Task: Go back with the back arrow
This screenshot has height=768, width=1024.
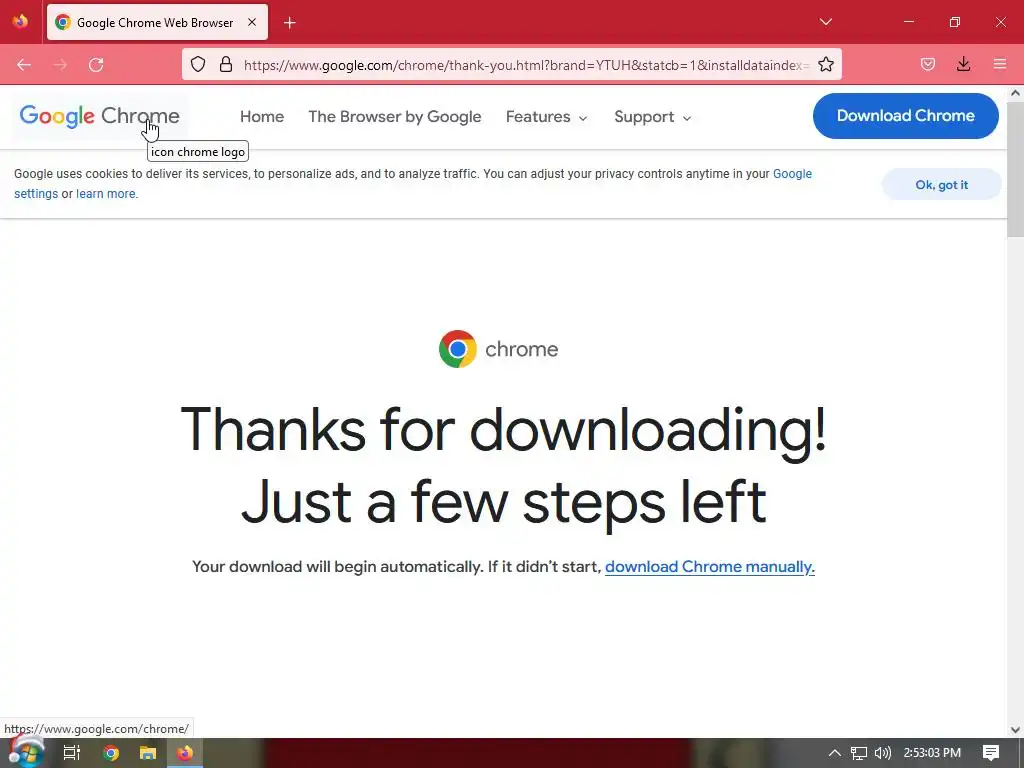Action: pos(24,65)
